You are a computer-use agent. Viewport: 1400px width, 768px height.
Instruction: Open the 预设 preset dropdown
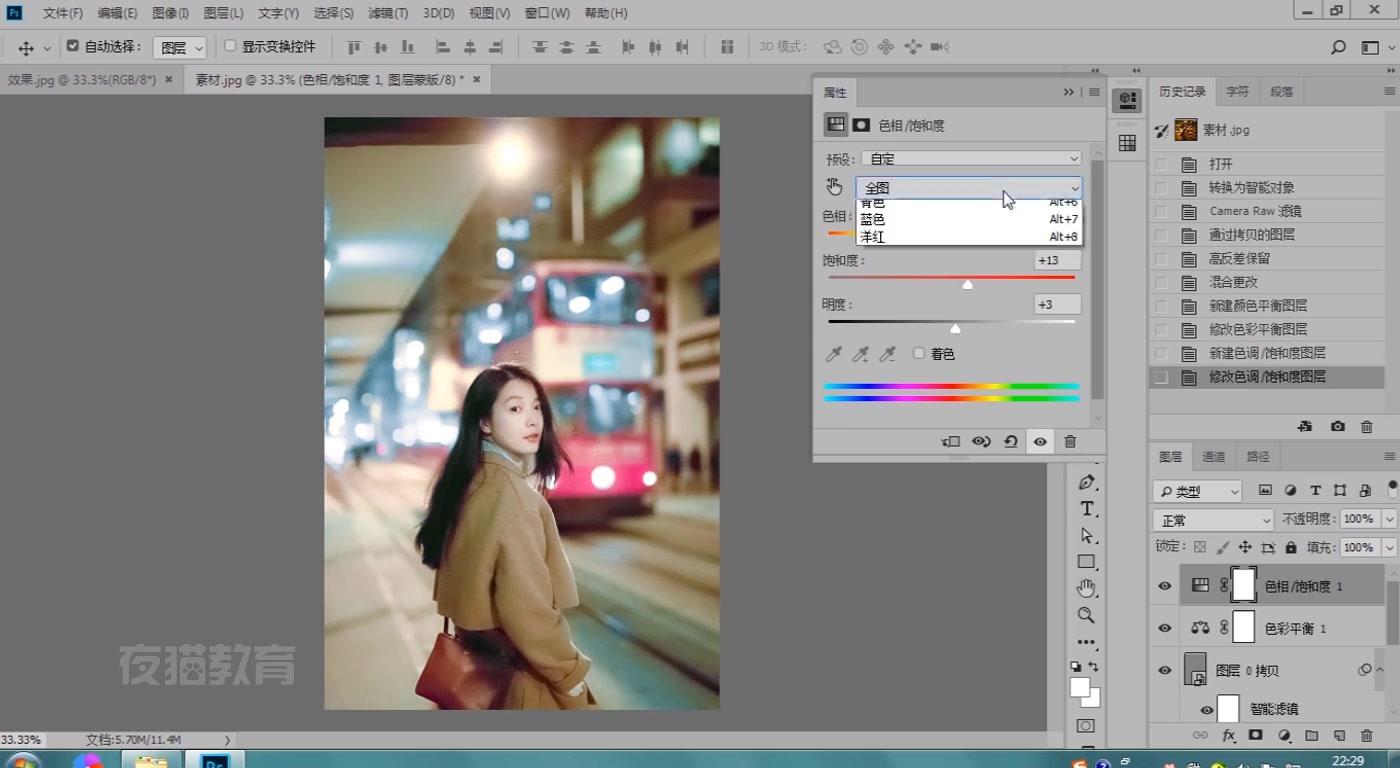pyautogui.click(x=972, y=159)
